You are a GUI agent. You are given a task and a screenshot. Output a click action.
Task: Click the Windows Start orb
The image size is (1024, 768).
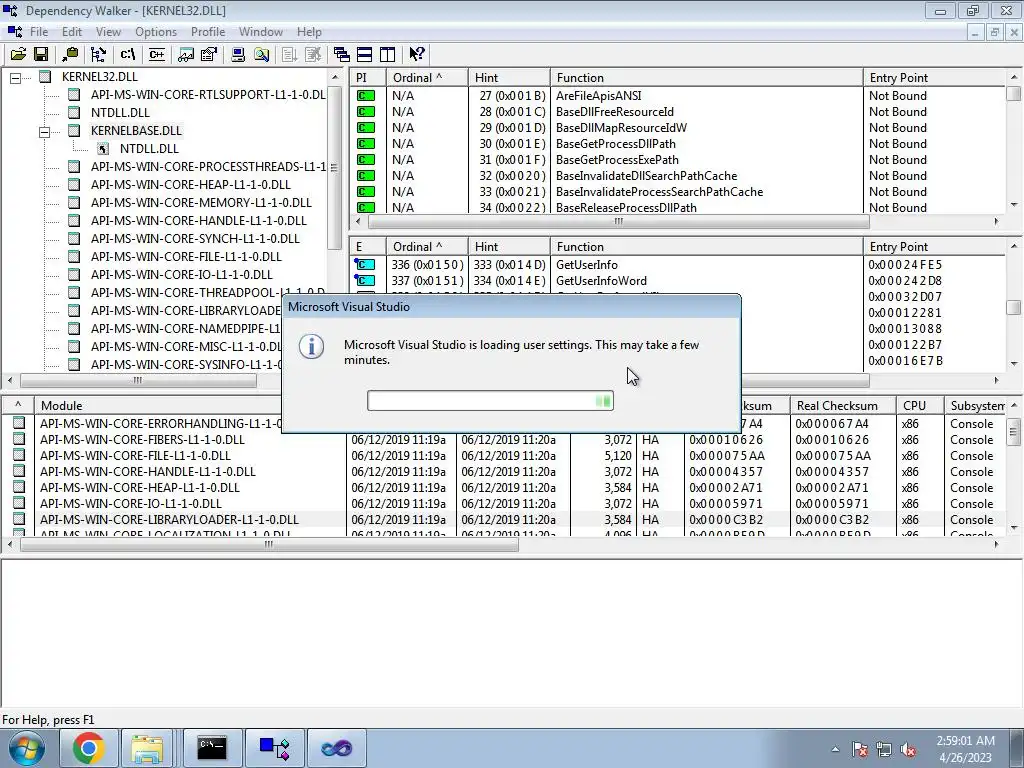click(x=27, y=748)
